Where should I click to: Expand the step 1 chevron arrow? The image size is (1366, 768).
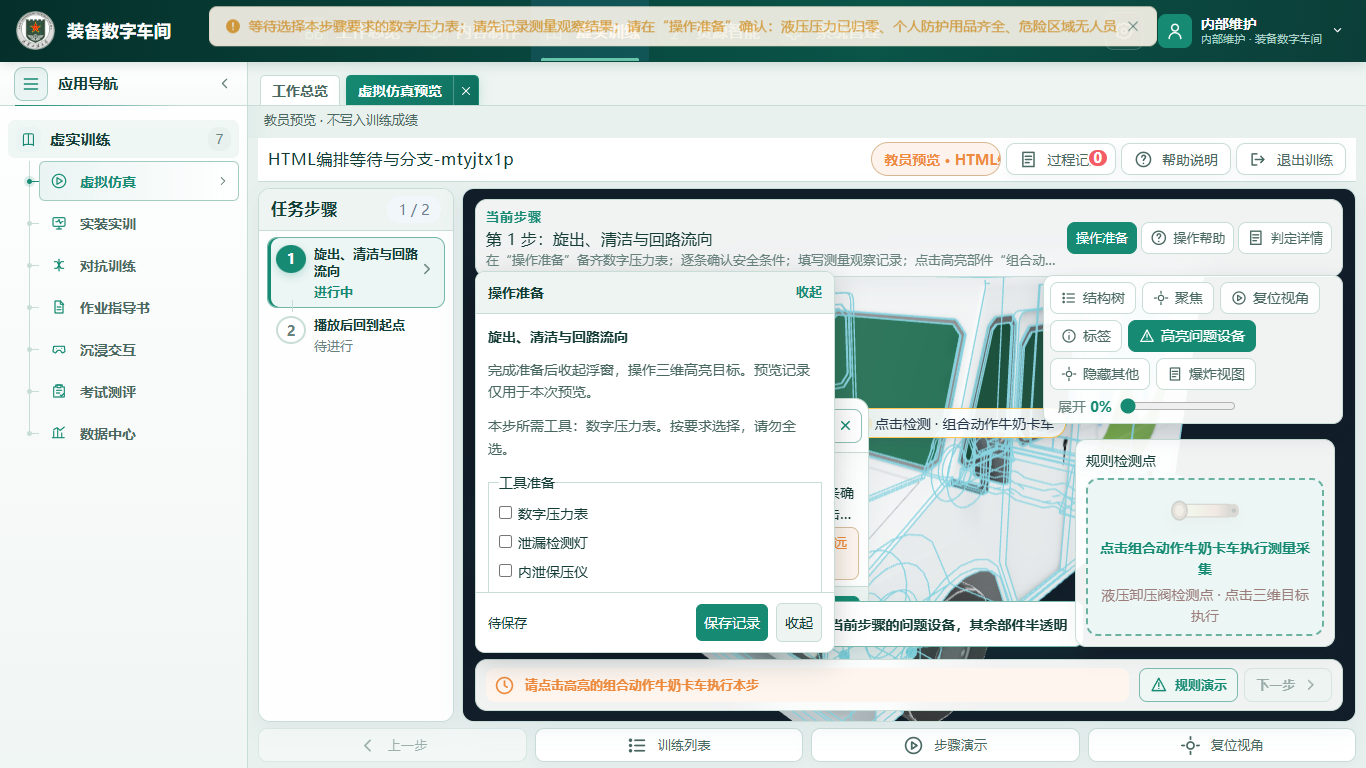pos(428,269)
